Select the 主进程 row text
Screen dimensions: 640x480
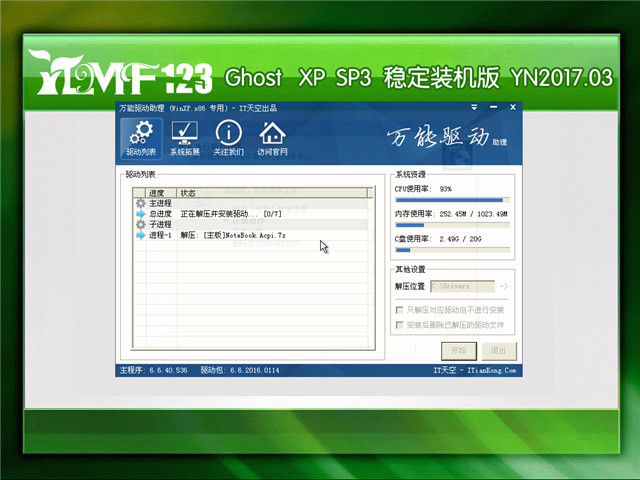[160, 203]
